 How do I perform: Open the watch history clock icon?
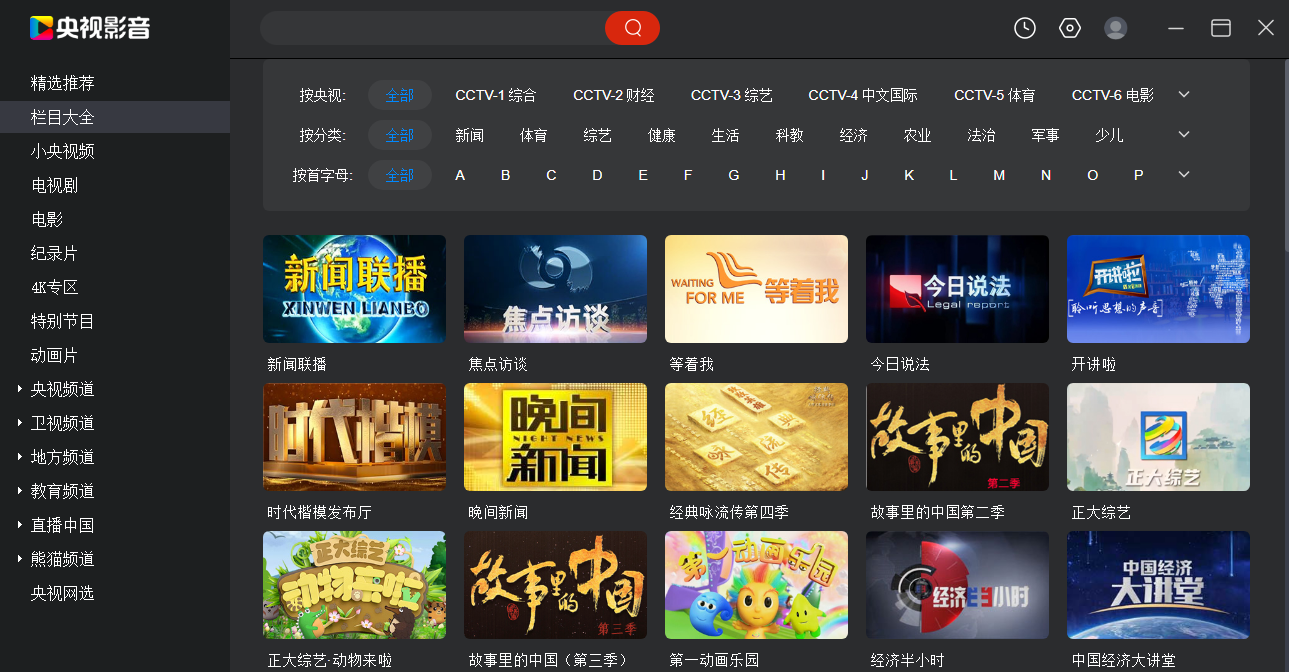(x=1025, y=28)
